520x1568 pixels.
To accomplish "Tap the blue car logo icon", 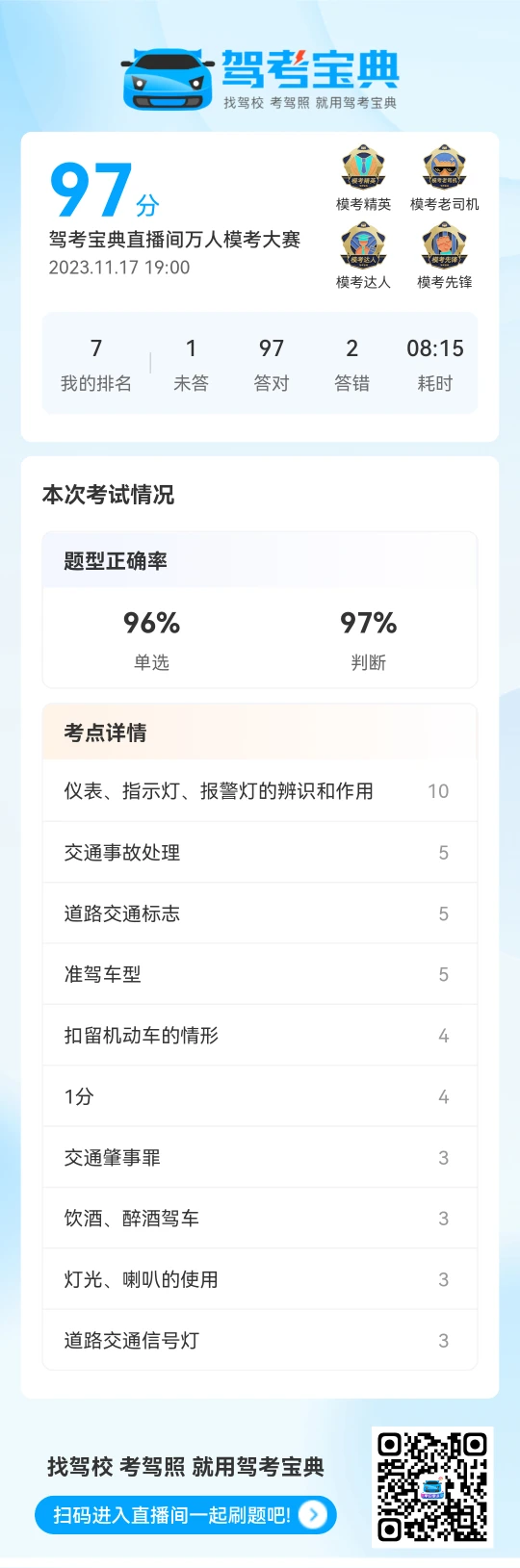I will (x=168, y=79).
